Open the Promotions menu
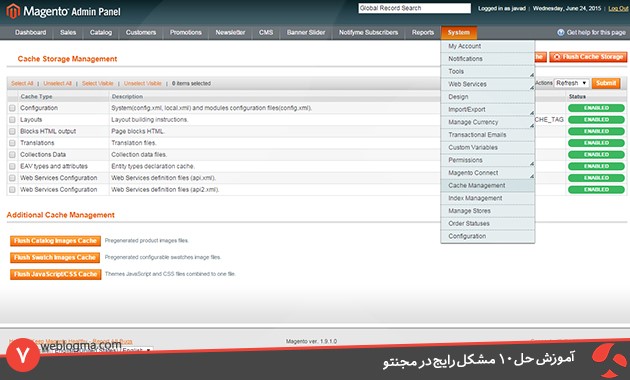 (x=186, y=33)
